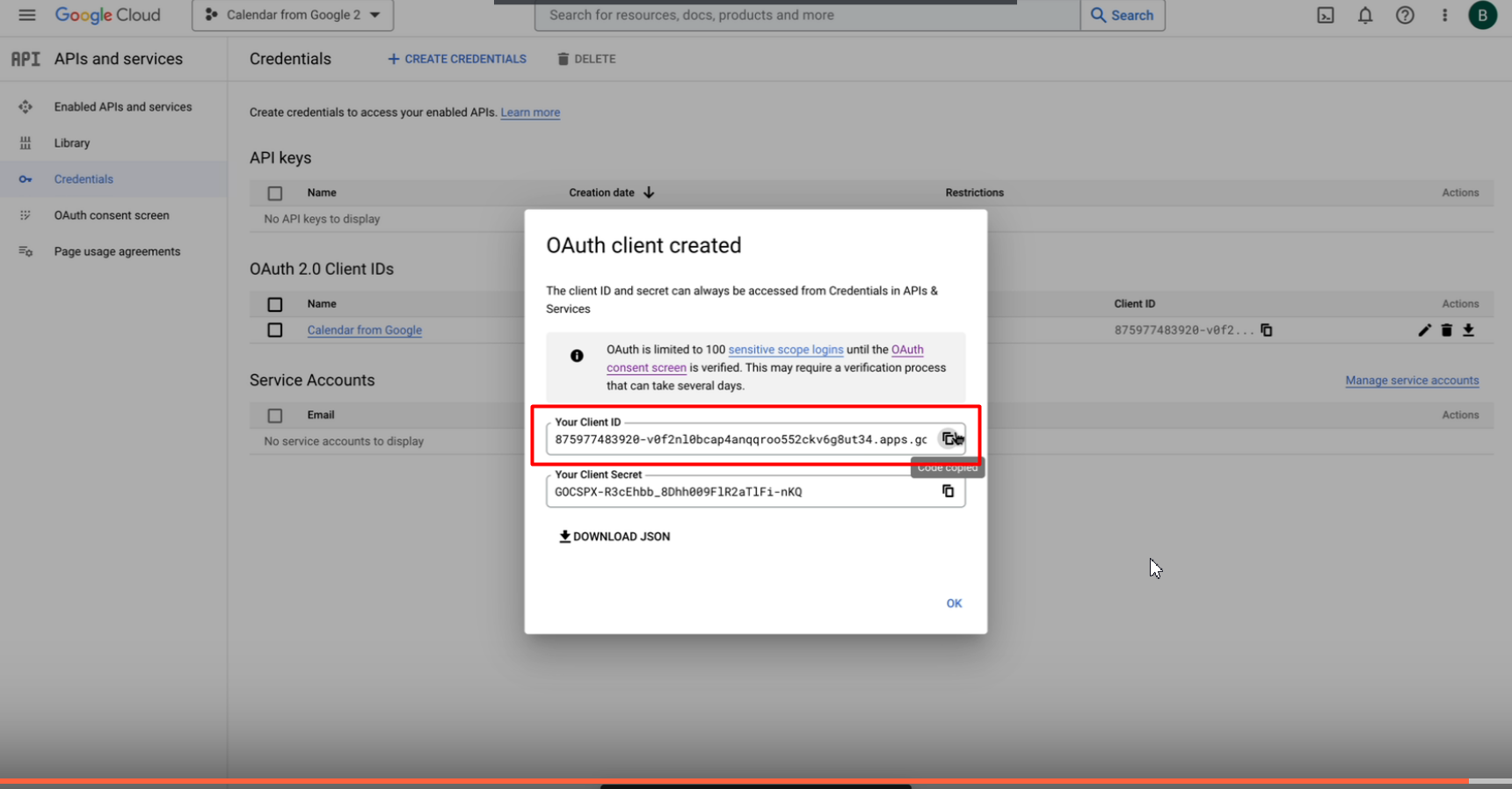Click the Page usage agreements sidebar icon
This screenshot has width=1512, height=789.
coord(25,251)
